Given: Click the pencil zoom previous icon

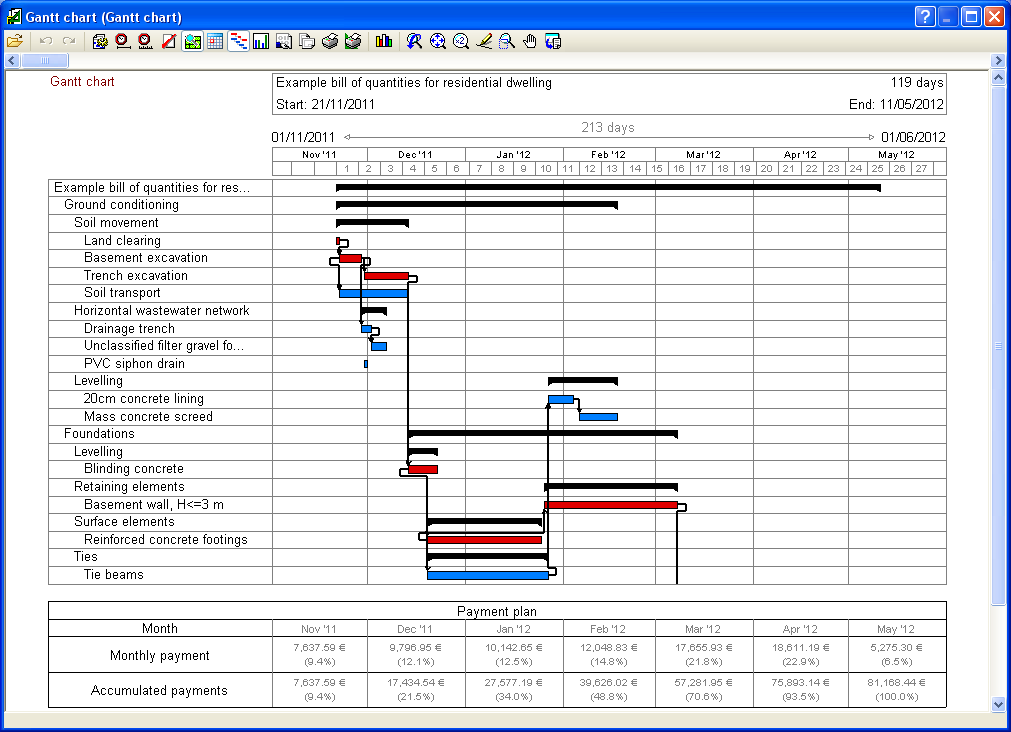Looking at the screenshot, I should click(x=484, y=41).
